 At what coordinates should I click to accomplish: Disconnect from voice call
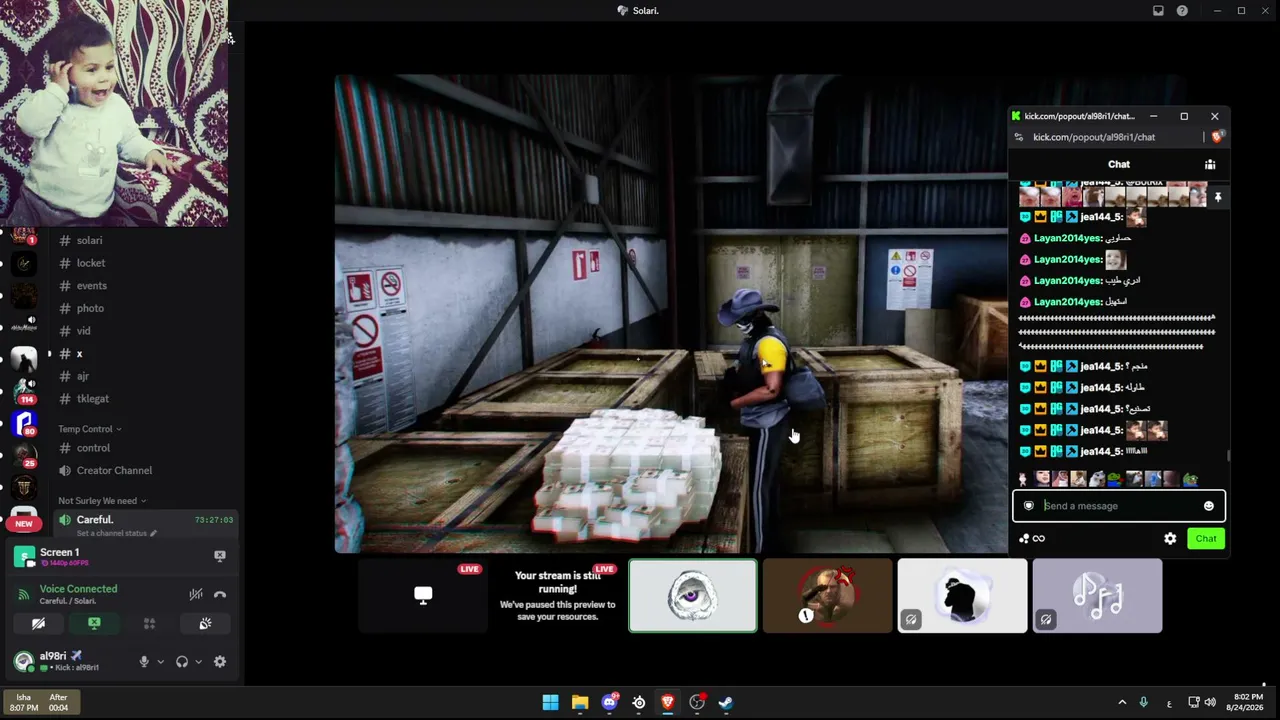(220, 594)
